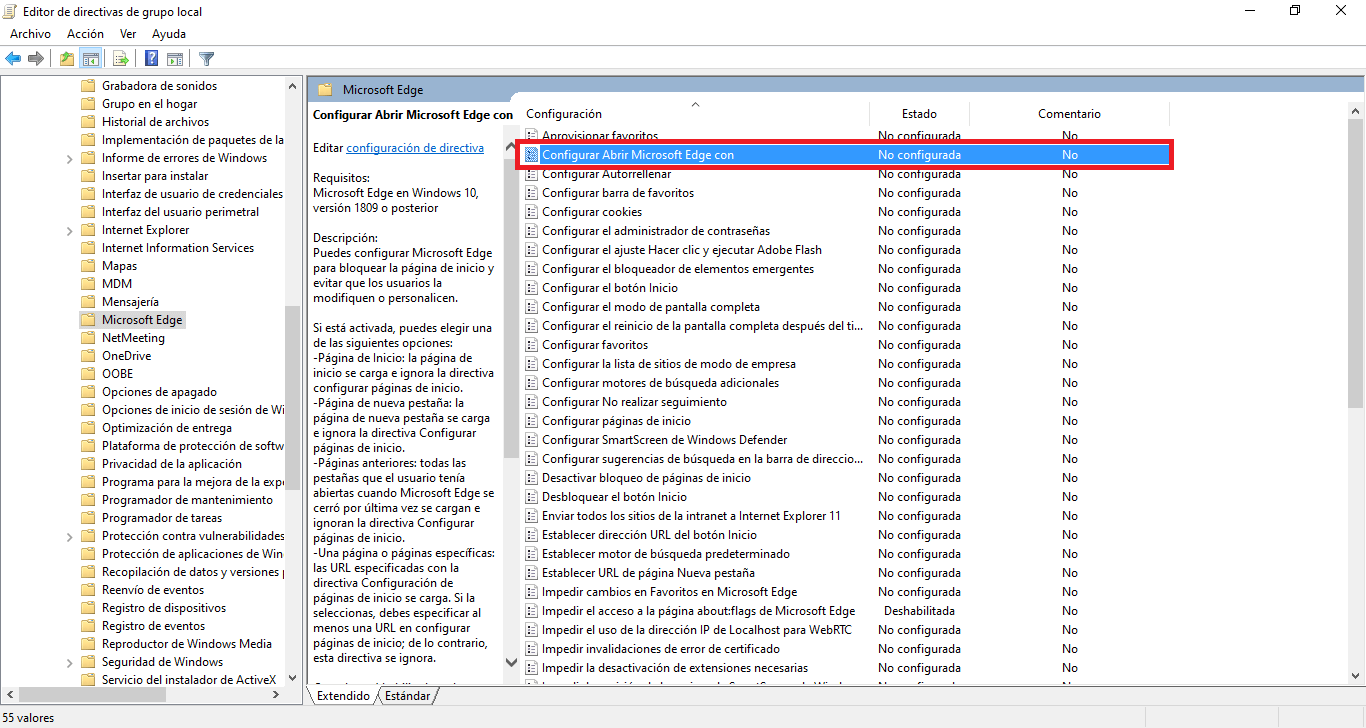This screenshot has width=1366, height=728.
Task: Select Establecer URL de página Nueva pestaña
Action: (x=648, y=573)
